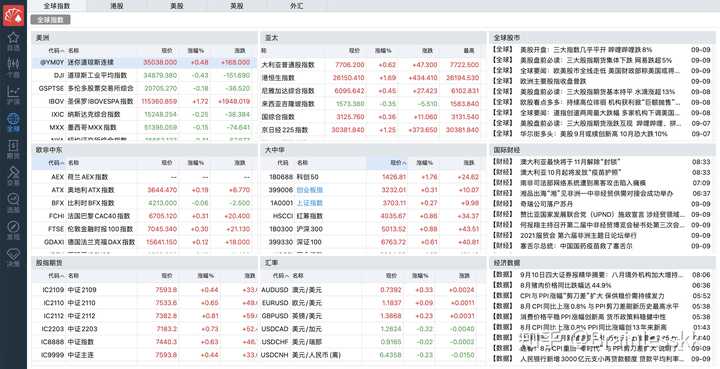Sort 汇率 table by 代码 column
Viewport: 720px width, 369px height.
click(281, 276)
